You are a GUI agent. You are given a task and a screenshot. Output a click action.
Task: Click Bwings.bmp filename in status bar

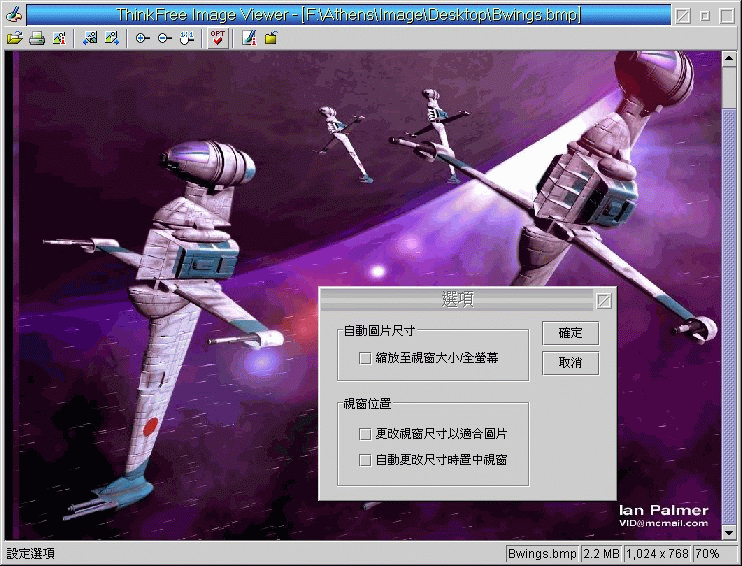click(542, 554)
